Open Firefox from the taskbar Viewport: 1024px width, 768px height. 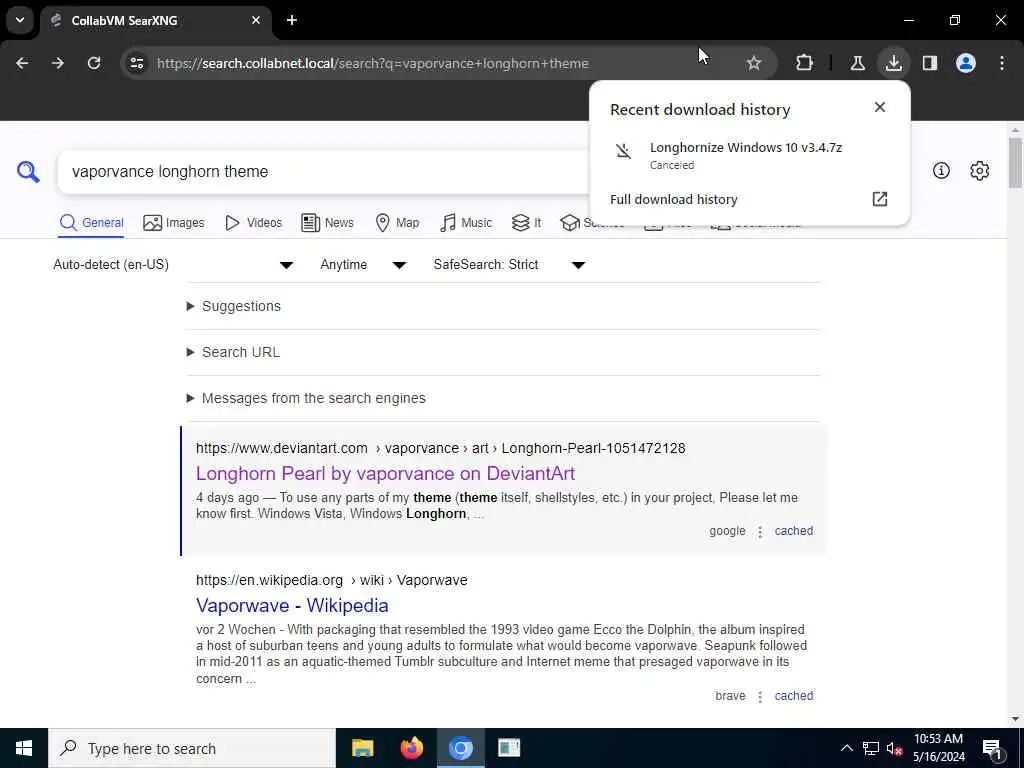(411, 748)
